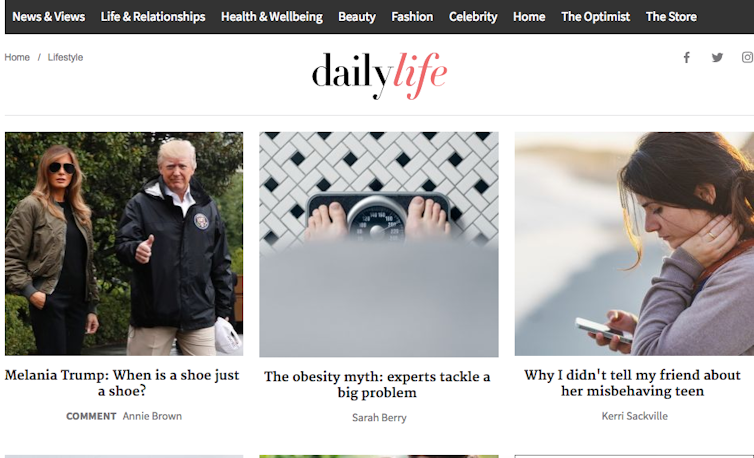Open Melania Trump shoe article headline
Screen dimensions: 754x458
(x=122, y=382)
